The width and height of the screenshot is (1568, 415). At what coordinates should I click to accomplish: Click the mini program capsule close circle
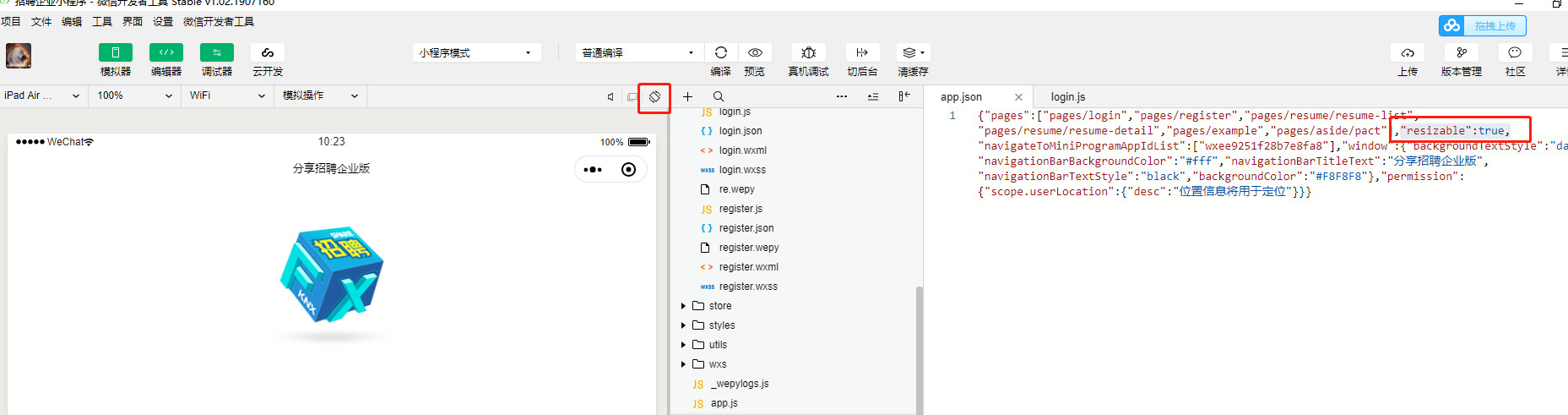(628, 169)
